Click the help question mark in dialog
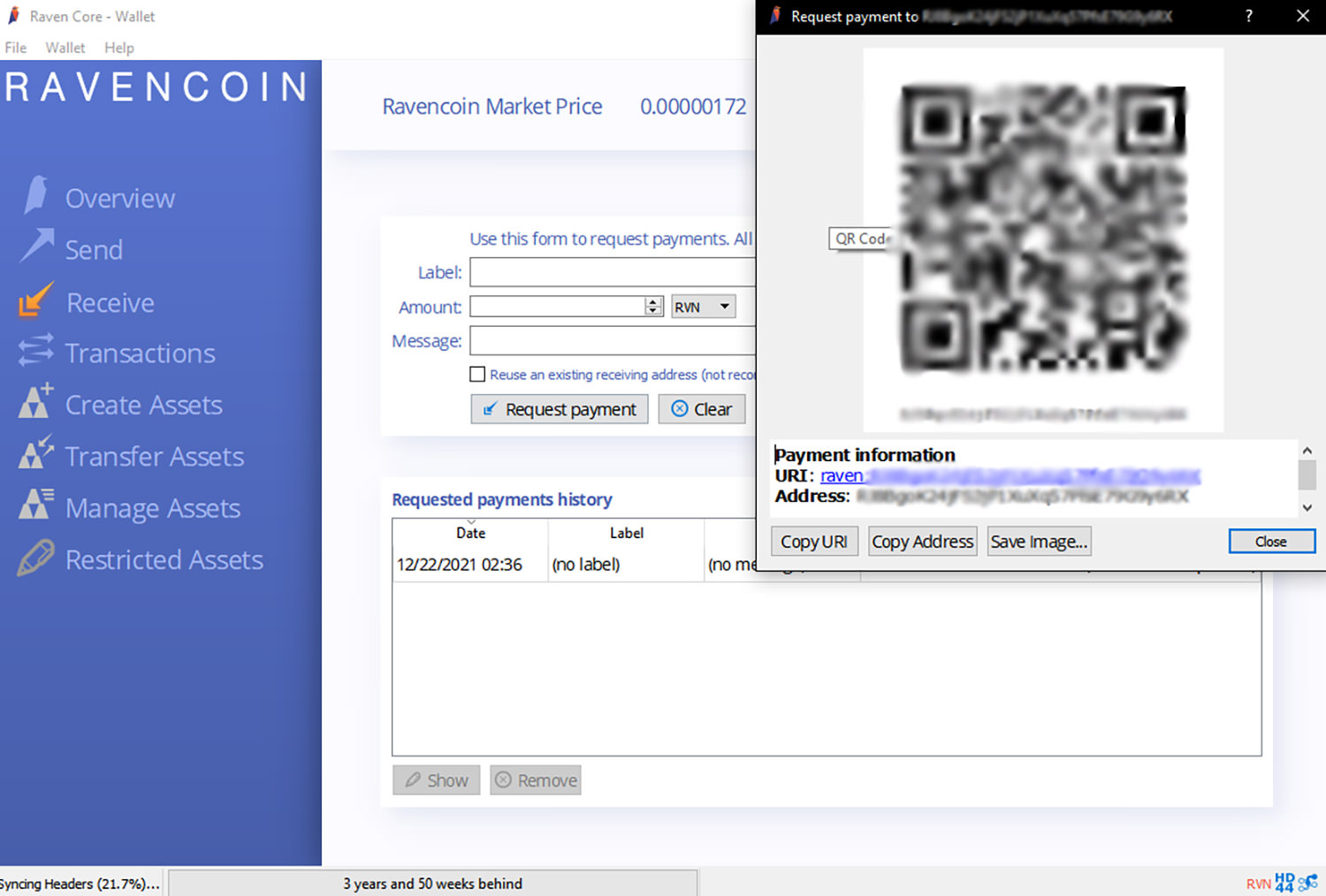 pyautogui.click(x=1248, y=16)
